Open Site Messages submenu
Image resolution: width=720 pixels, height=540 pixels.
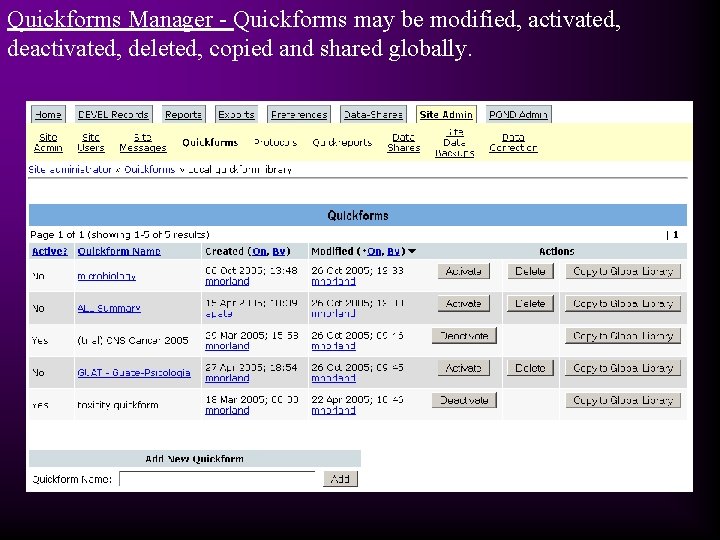(143, 142)
